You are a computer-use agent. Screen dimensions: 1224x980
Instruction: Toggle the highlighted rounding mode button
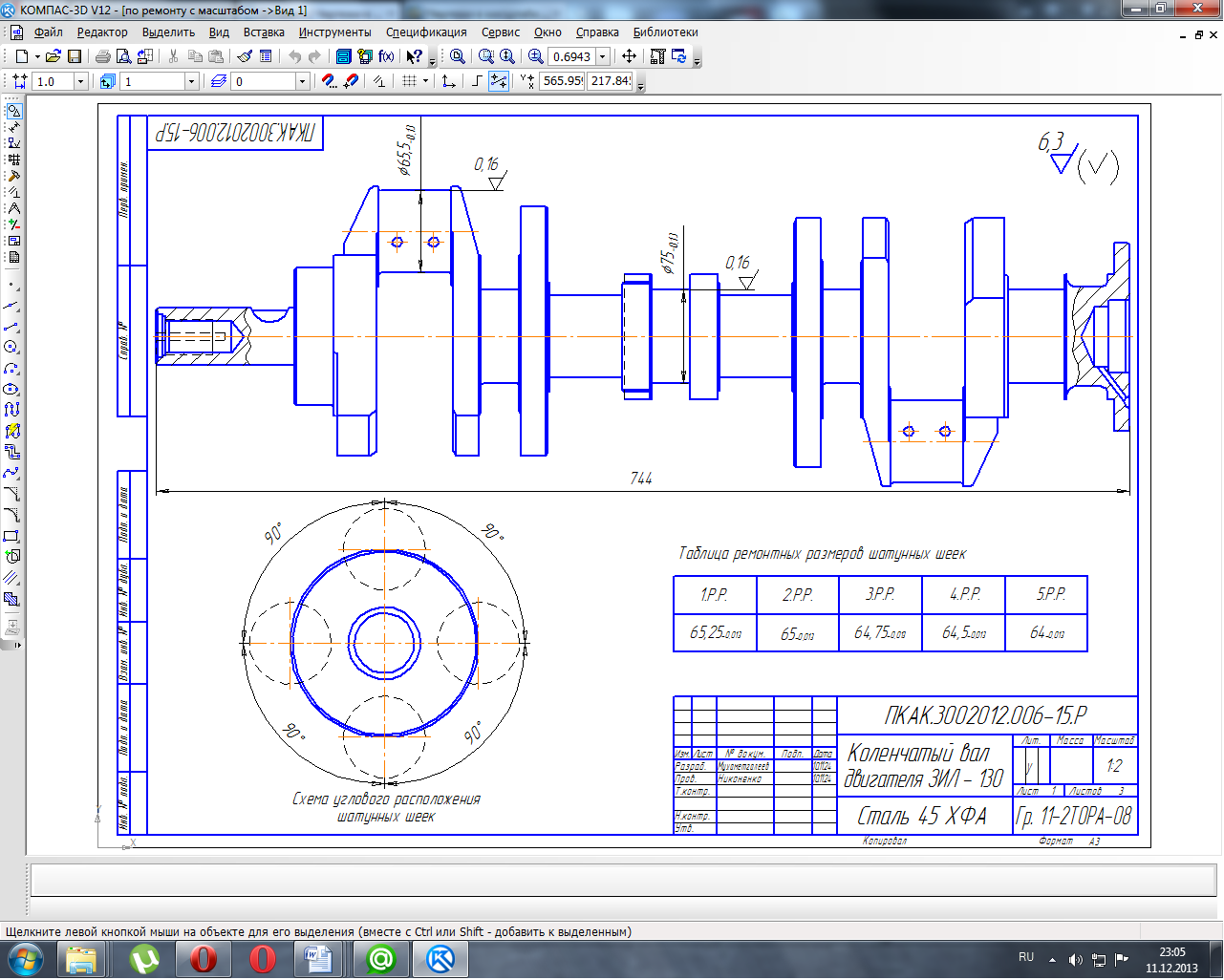pos(499,81)
